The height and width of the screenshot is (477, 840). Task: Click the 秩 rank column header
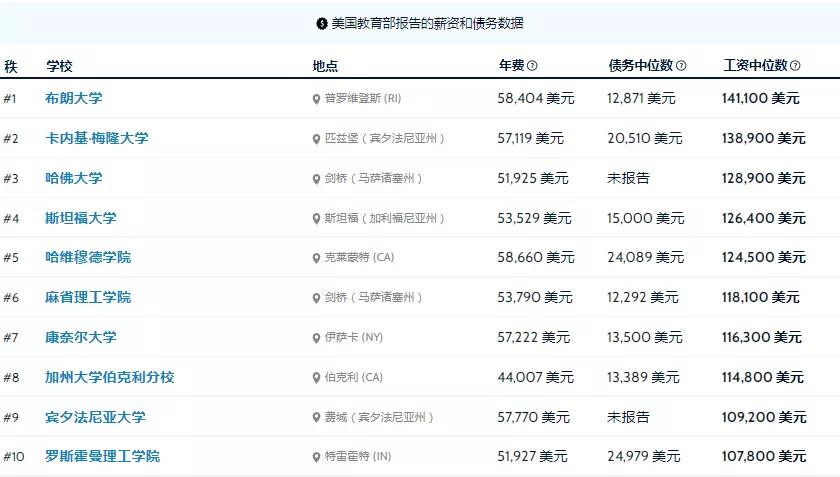[x=11, y=66]
